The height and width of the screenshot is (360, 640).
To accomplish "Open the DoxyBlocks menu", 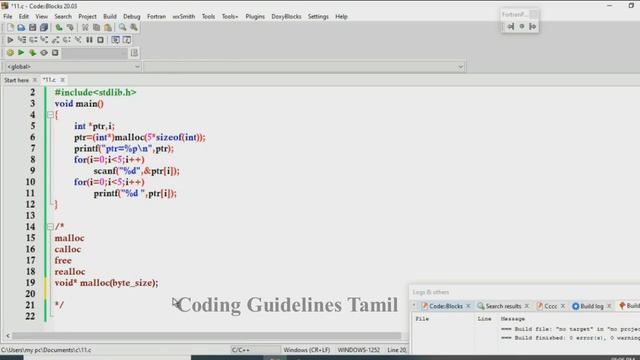I will point(286,16).
